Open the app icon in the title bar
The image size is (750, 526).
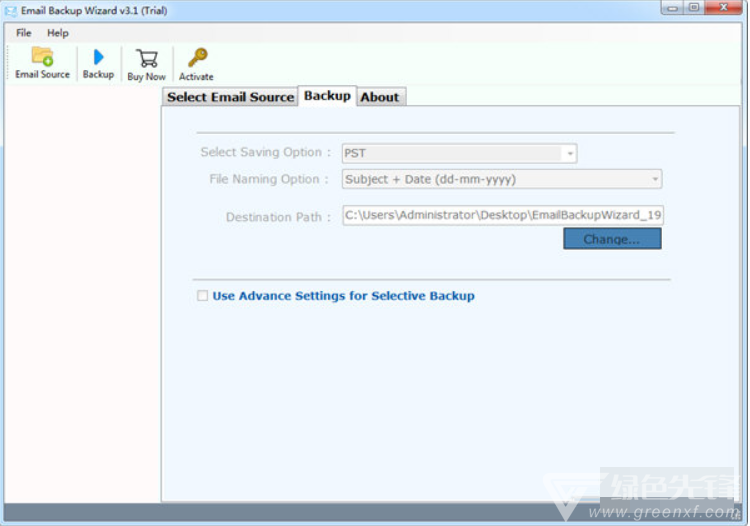click(11, 11)
